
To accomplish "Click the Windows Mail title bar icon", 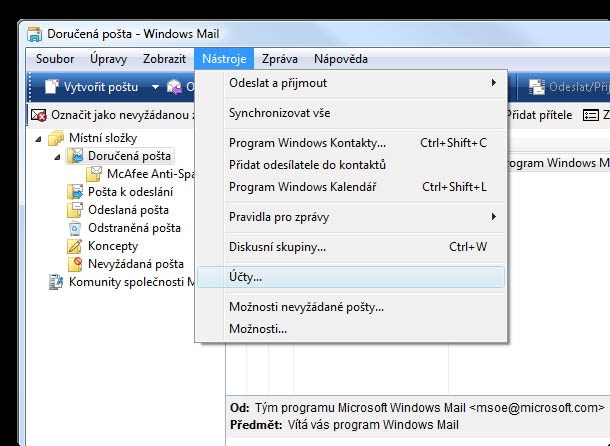I will tap(35, 34).
